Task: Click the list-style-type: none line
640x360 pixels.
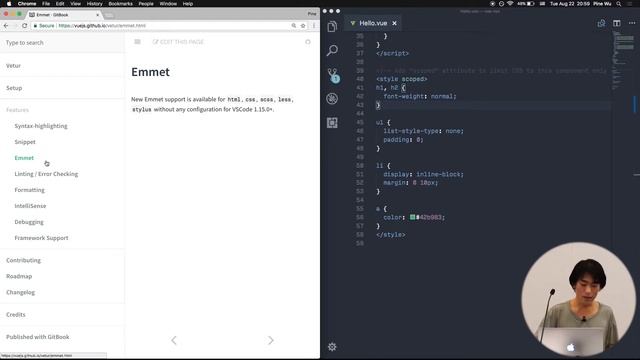Action: tap(423, 131)
